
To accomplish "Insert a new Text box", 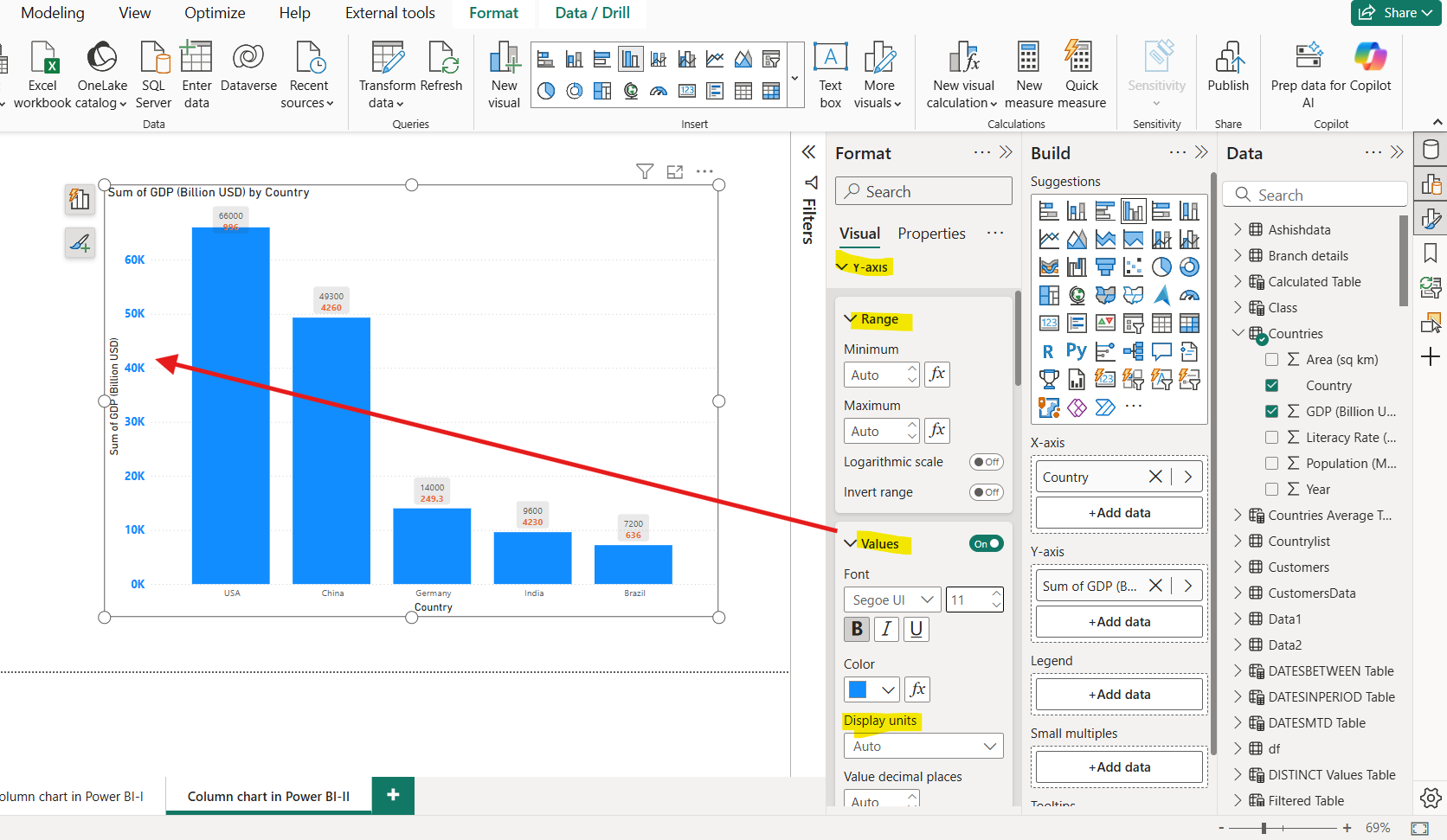I will click(x=830, y=74).
